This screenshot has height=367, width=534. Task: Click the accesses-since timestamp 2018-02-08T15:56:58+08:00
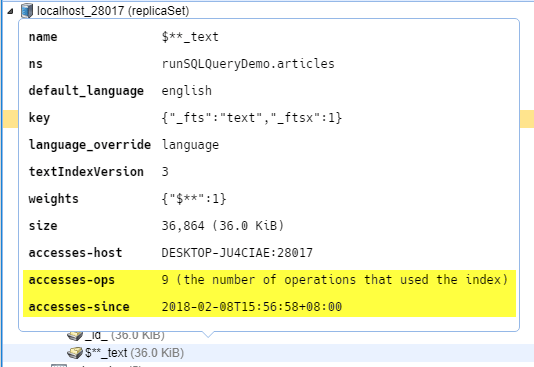[252, 307]
